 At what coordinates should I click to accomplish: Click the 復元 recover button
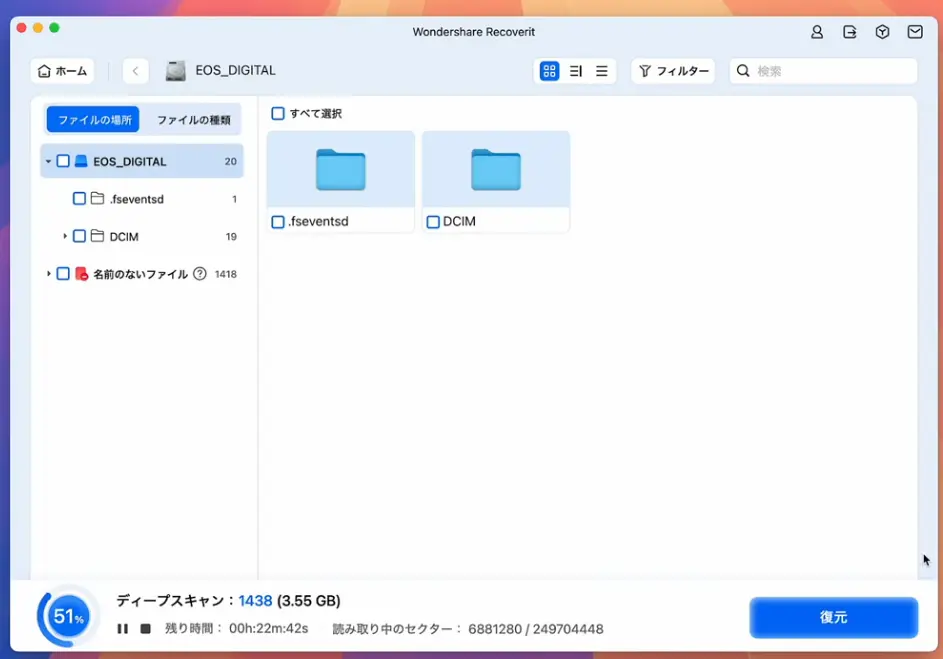click(x=834, y=617)
